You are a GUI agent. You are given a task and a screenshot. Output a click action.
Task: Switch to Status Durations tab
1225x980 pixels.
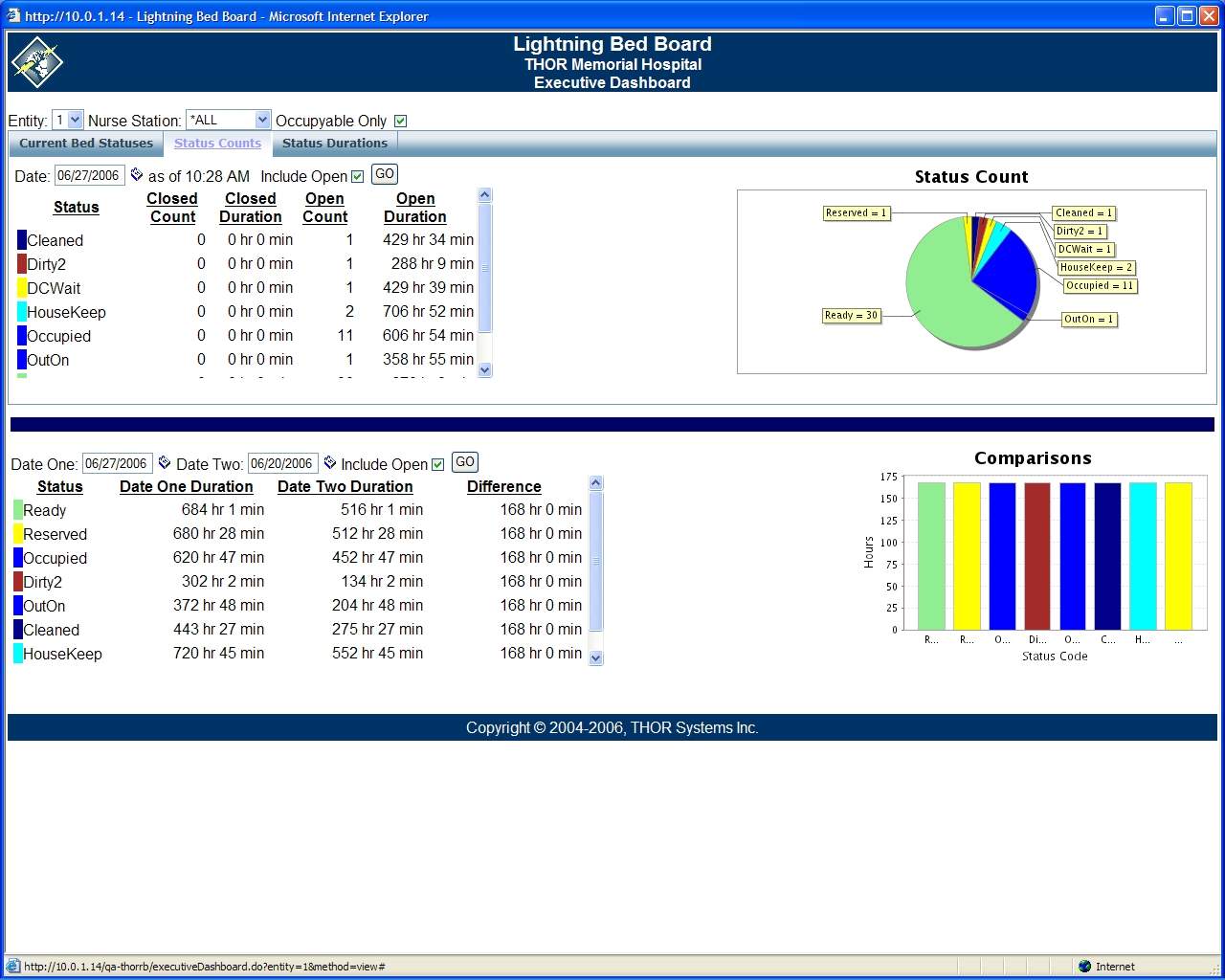[335, 144]
